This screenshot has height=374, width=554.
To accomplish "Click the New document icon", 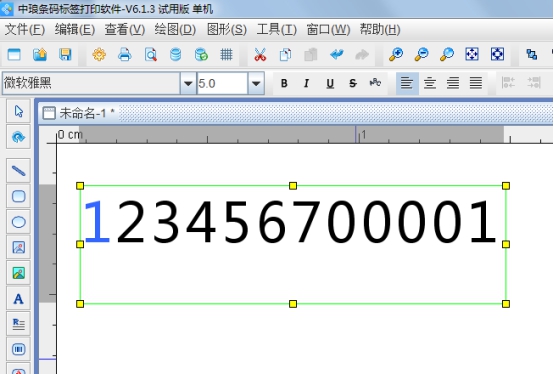I will (14, 55).
